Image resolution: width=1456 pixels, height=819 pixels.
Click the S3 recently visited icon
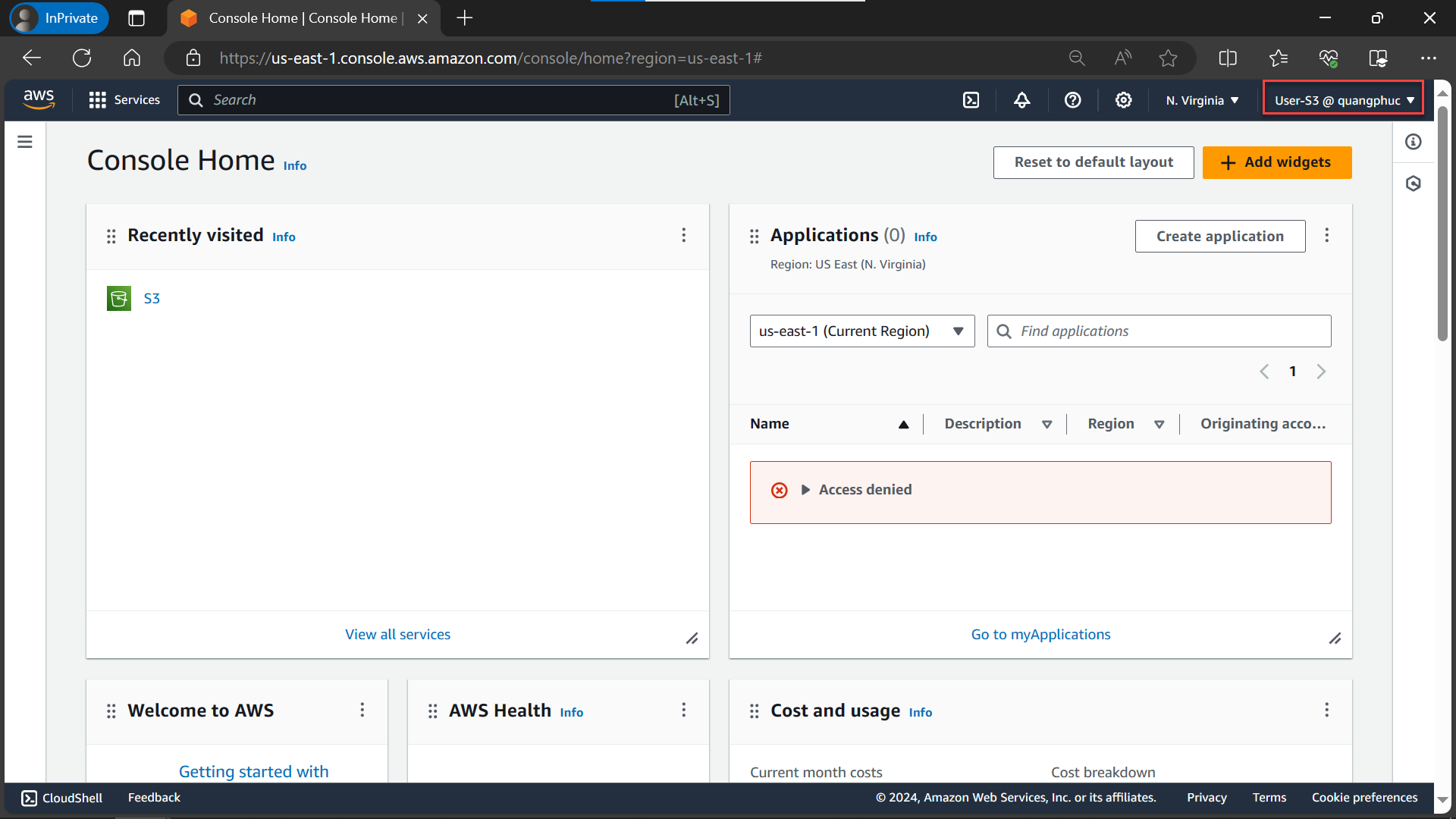click(x=119, y=298)
